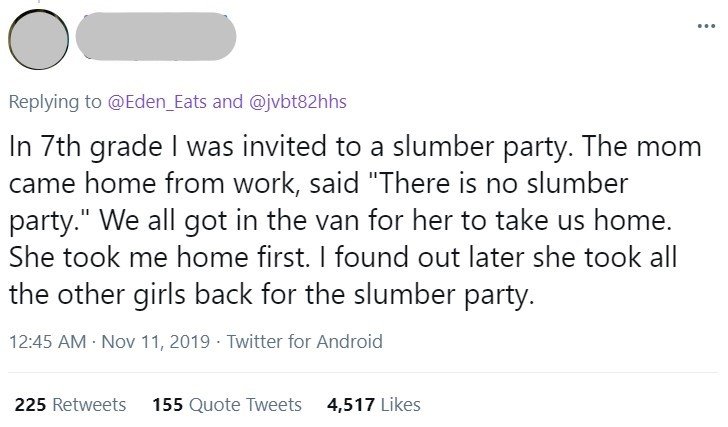This screenshot has width=728, height=427.
Task: Click the sentence "She took me home first."
Action: [154, 258]
